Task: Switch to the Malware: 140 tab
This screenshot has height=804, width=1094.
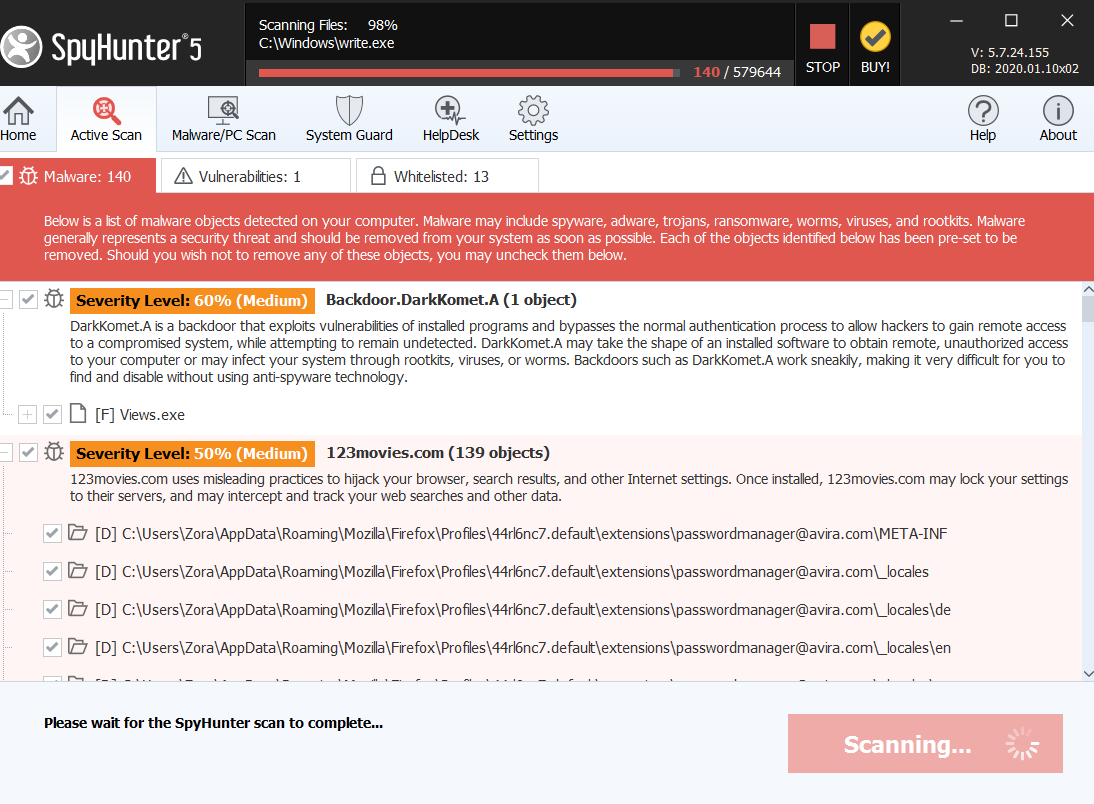Action: point(77,176)
